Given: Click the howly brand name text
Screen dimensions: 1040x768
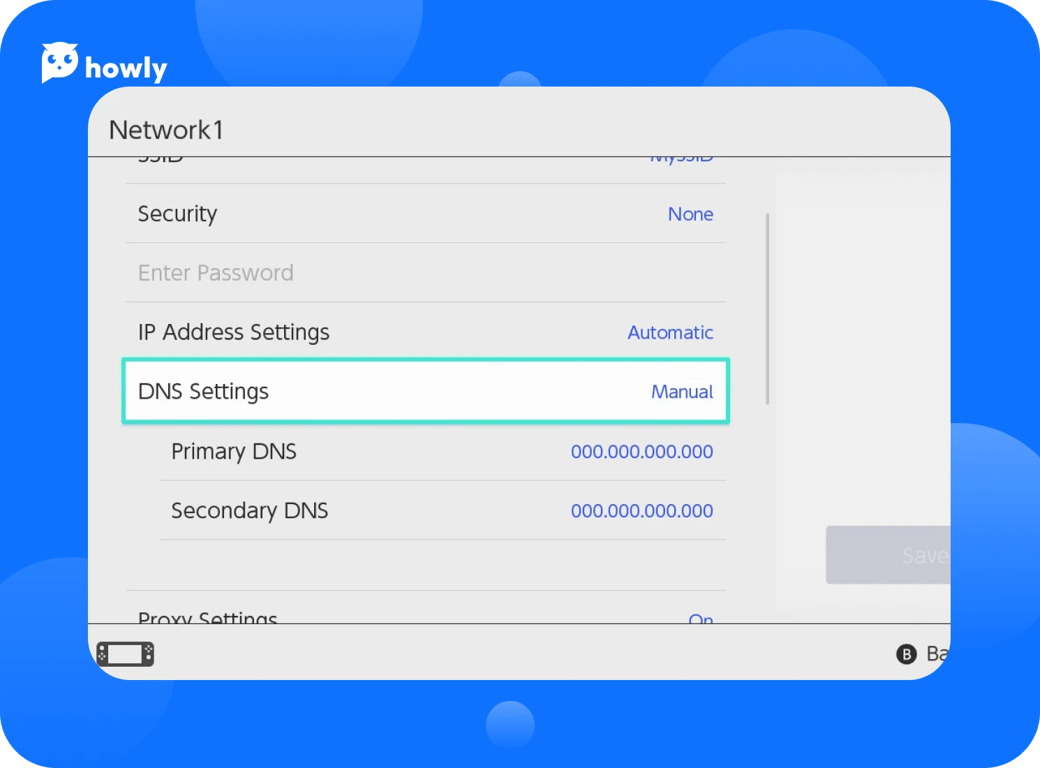Looking at the screenshot, I should tap(126, 68).
